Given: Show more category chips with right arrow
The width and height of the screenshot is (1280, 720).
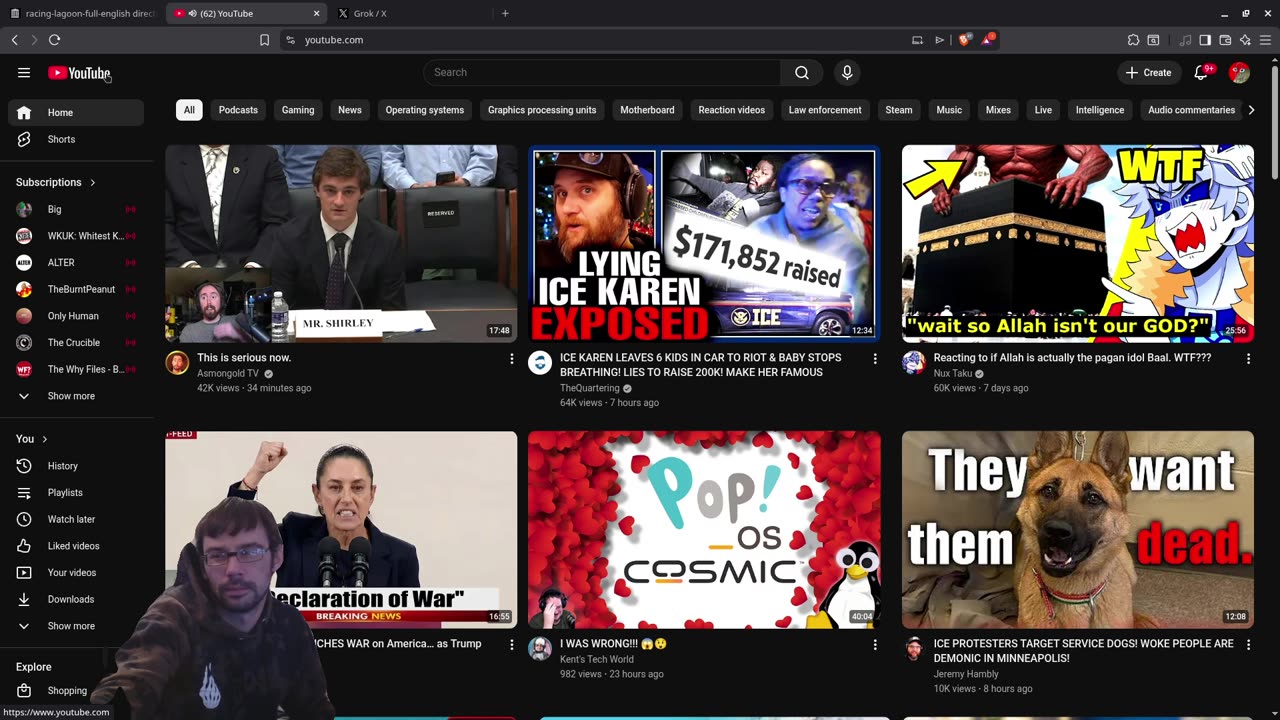Looking at the screenshot, I should pyautogui.click(x=1251, y=110).
